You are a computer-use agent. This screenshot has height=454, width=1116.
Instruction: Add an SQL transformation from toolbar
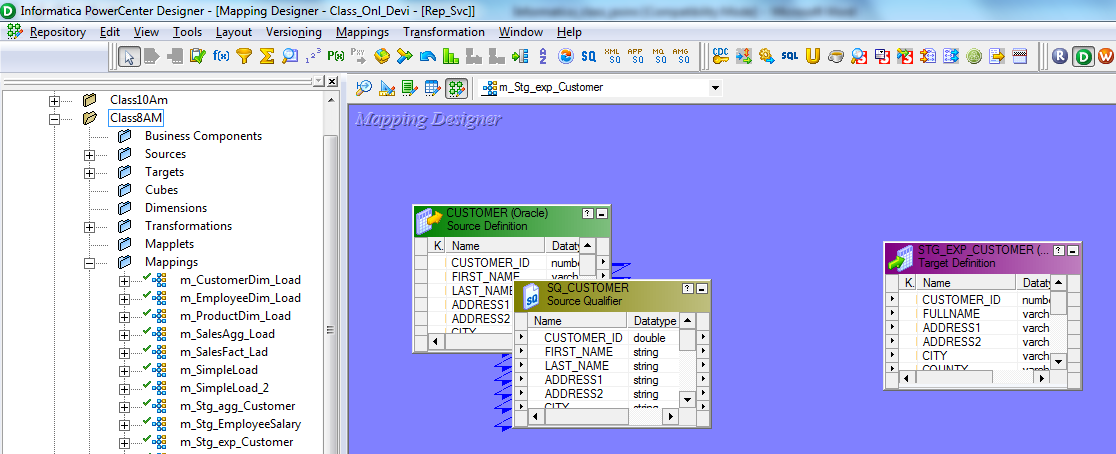(789, 56)
